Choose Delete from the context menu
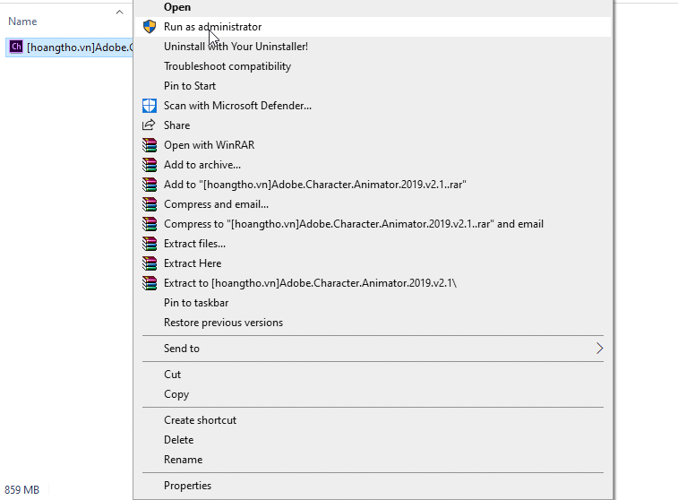The width and height of the screenshot is (678, 500). tap(373, 440)
